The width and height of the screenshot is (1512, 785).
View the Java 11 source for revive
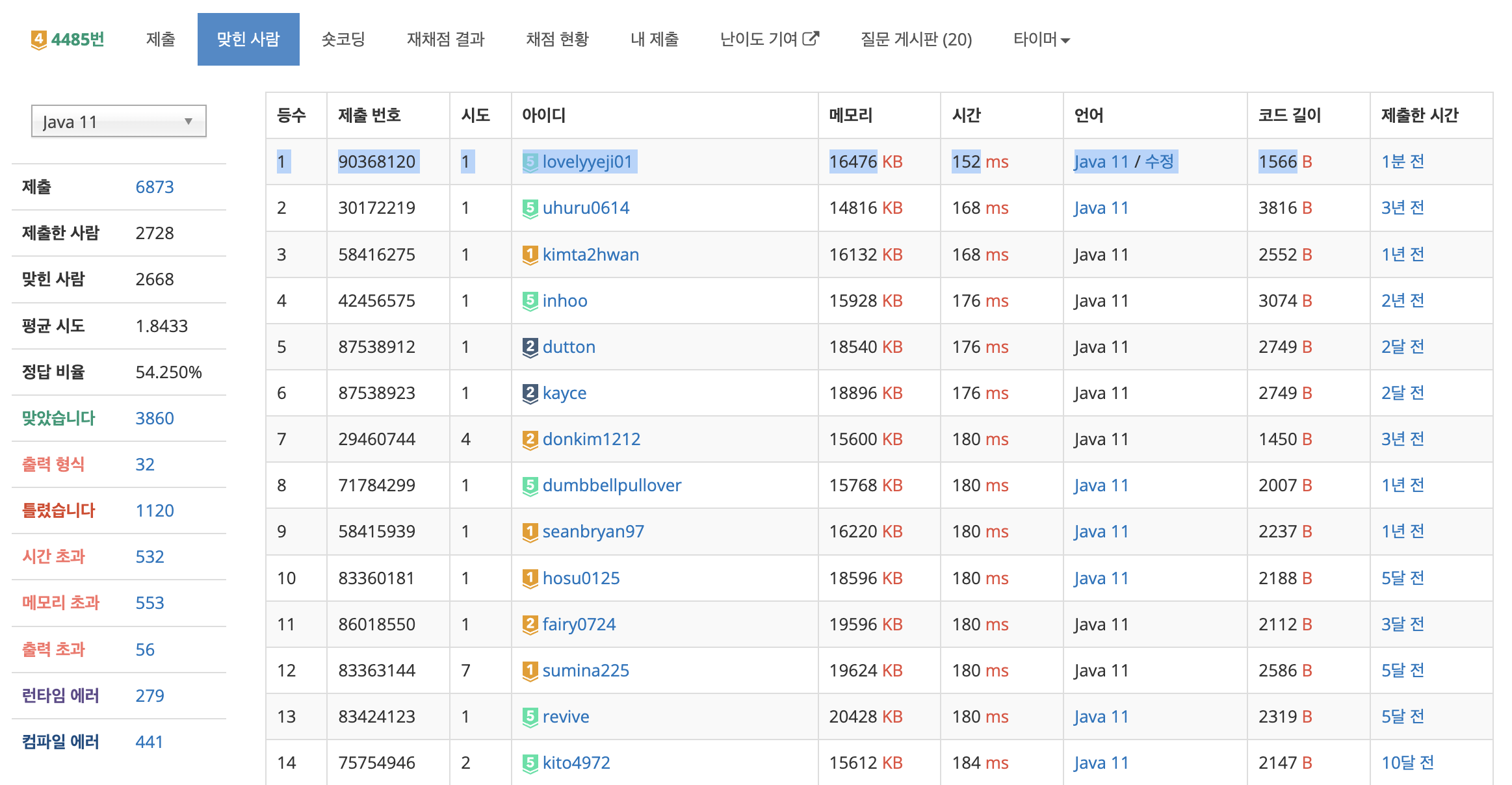click(1101, 717)
